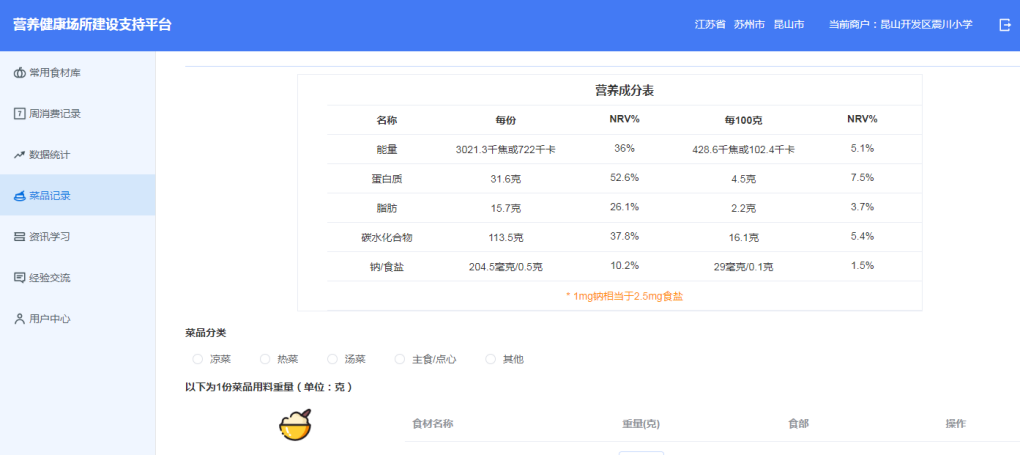Viewport: 1020px width, 455px height.
Task: Click the logout icon in header
Action: [1004, 25]
